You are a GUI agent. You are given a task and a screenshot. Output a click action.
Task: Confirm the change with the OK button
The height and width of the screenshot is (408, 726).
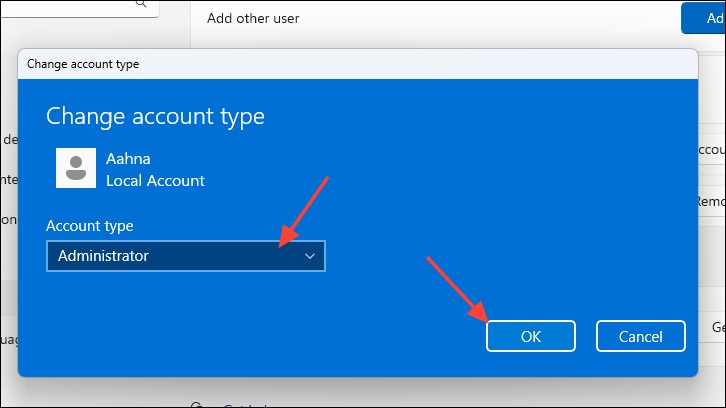coord(531,336)
